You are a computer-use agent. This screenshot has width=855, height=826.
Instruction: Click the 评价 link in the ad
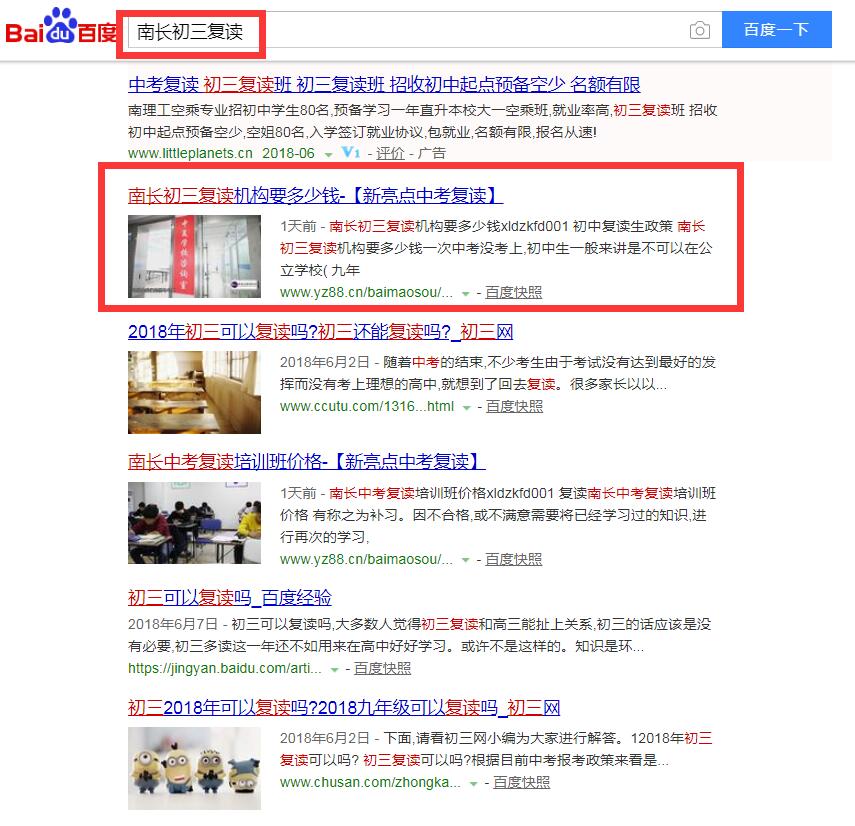[x=390, y=153]
